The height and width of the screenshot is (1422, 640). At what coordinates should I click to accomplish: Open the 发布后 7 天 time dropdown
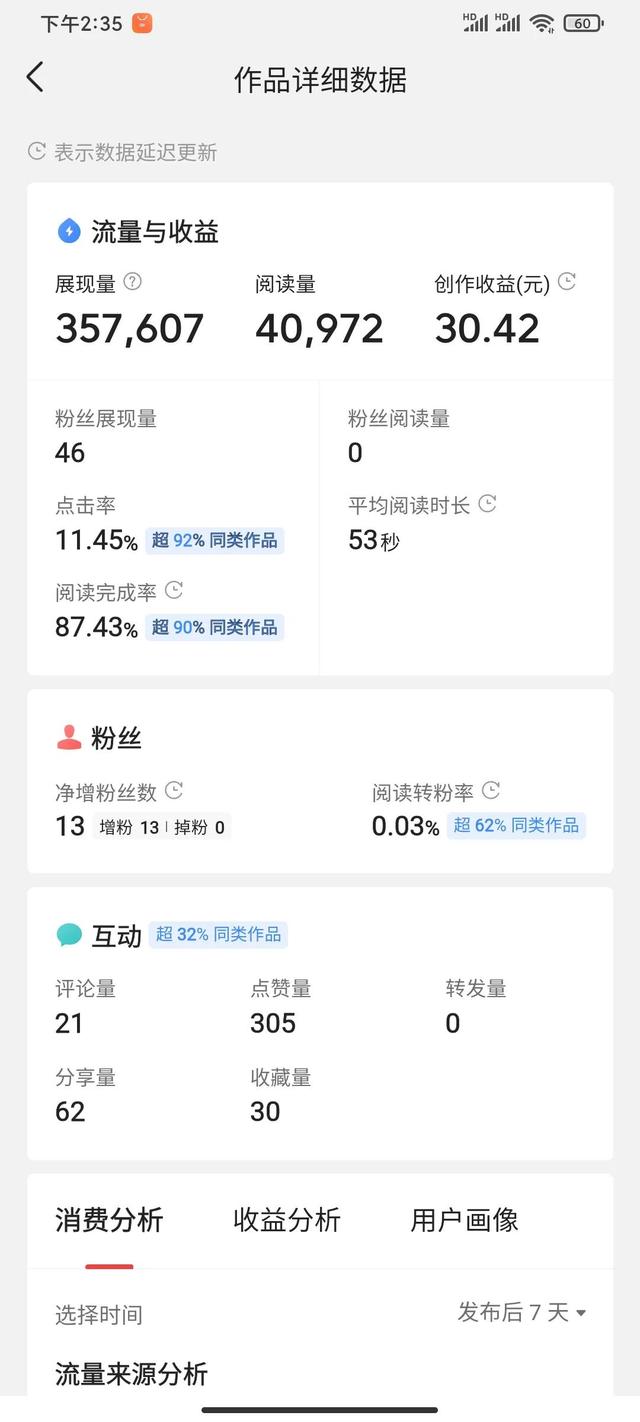click(x=522, y=1312)
